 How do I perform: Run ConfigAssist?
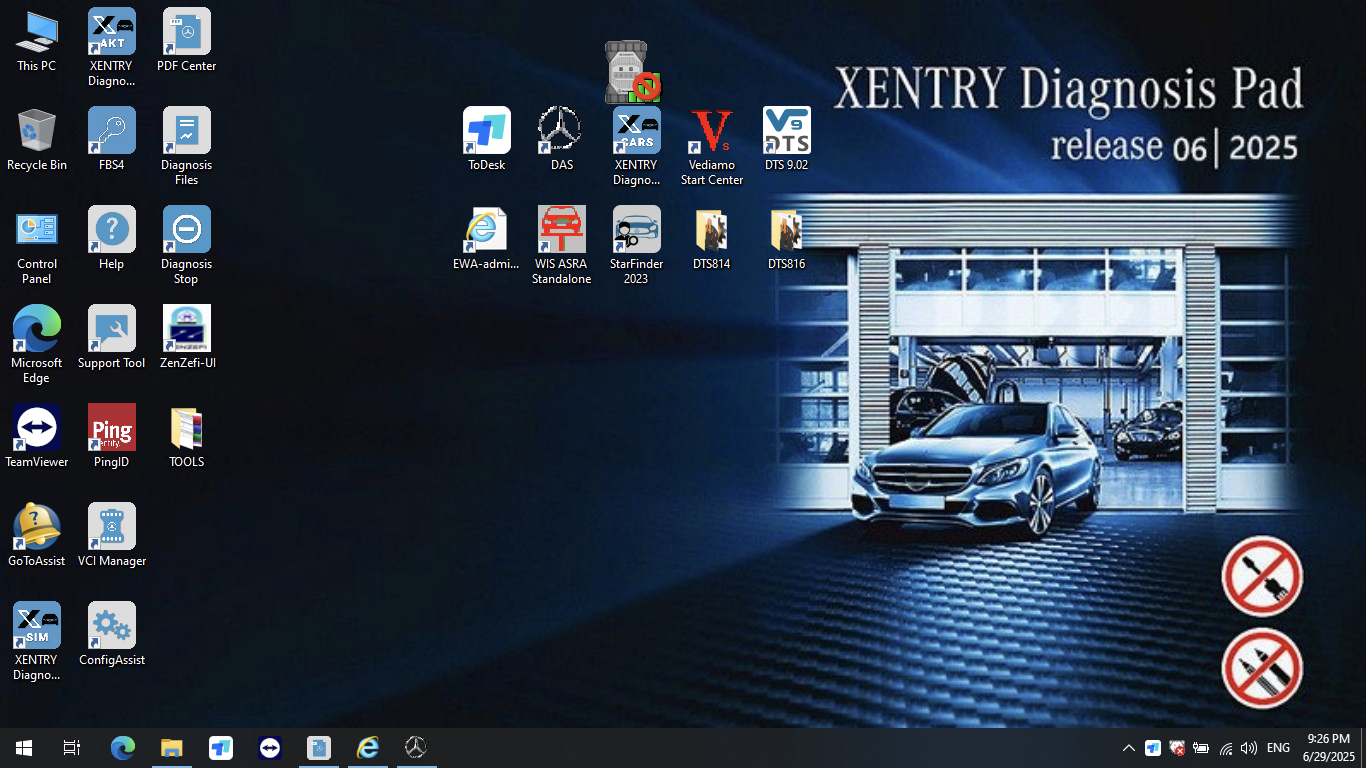(111, 625)
